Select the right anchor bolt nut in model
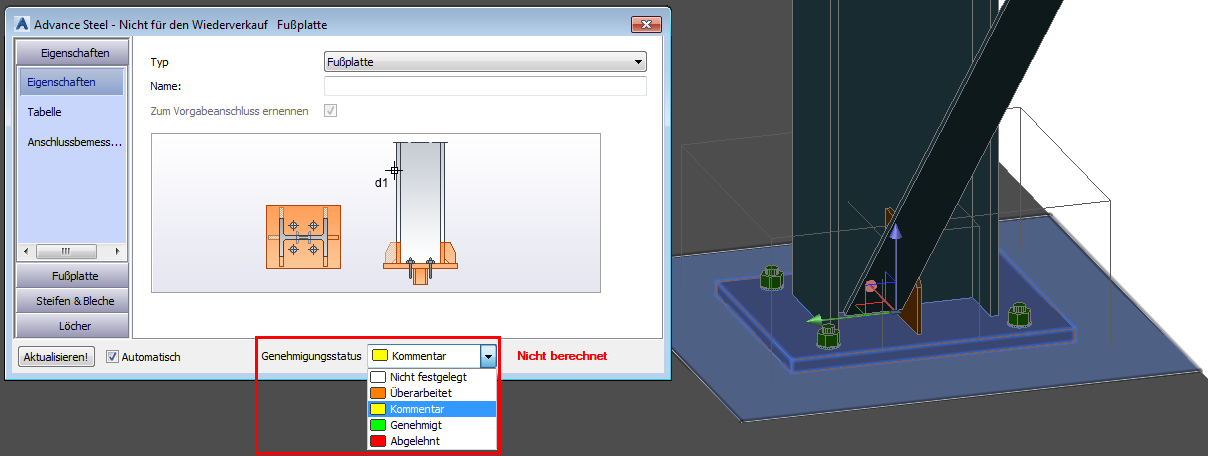Image resolution: width=1208 pixels, height=456 pixels. [1018, 315]
